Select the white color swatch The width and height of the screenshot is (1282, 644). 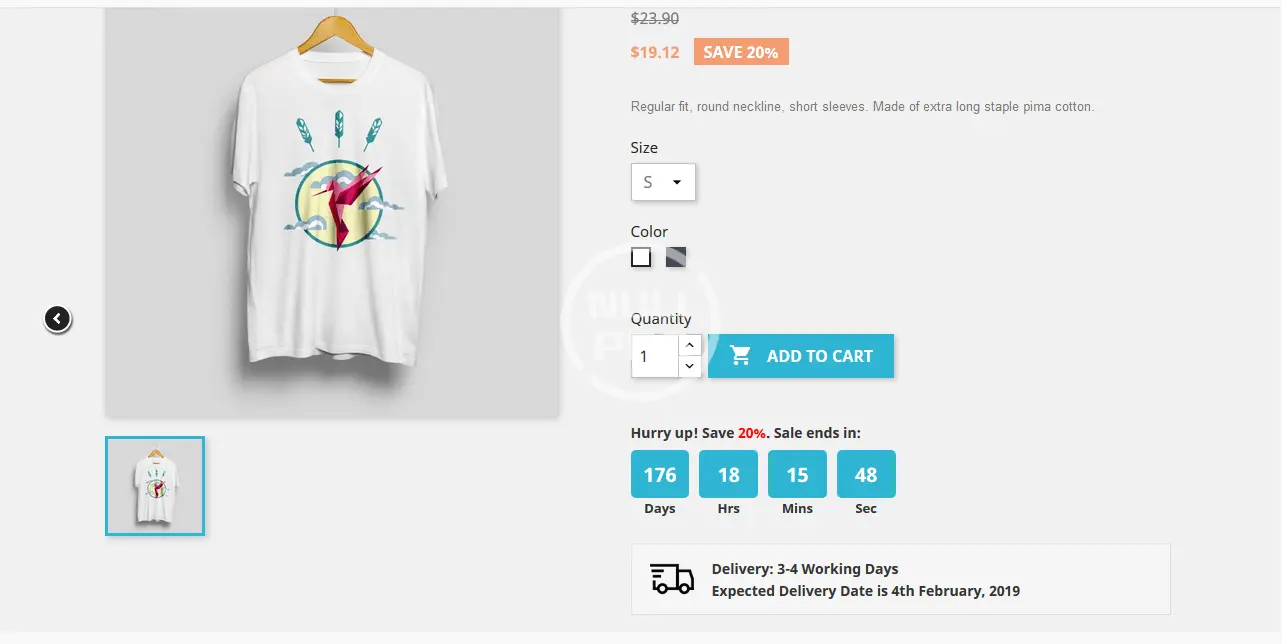641,257
